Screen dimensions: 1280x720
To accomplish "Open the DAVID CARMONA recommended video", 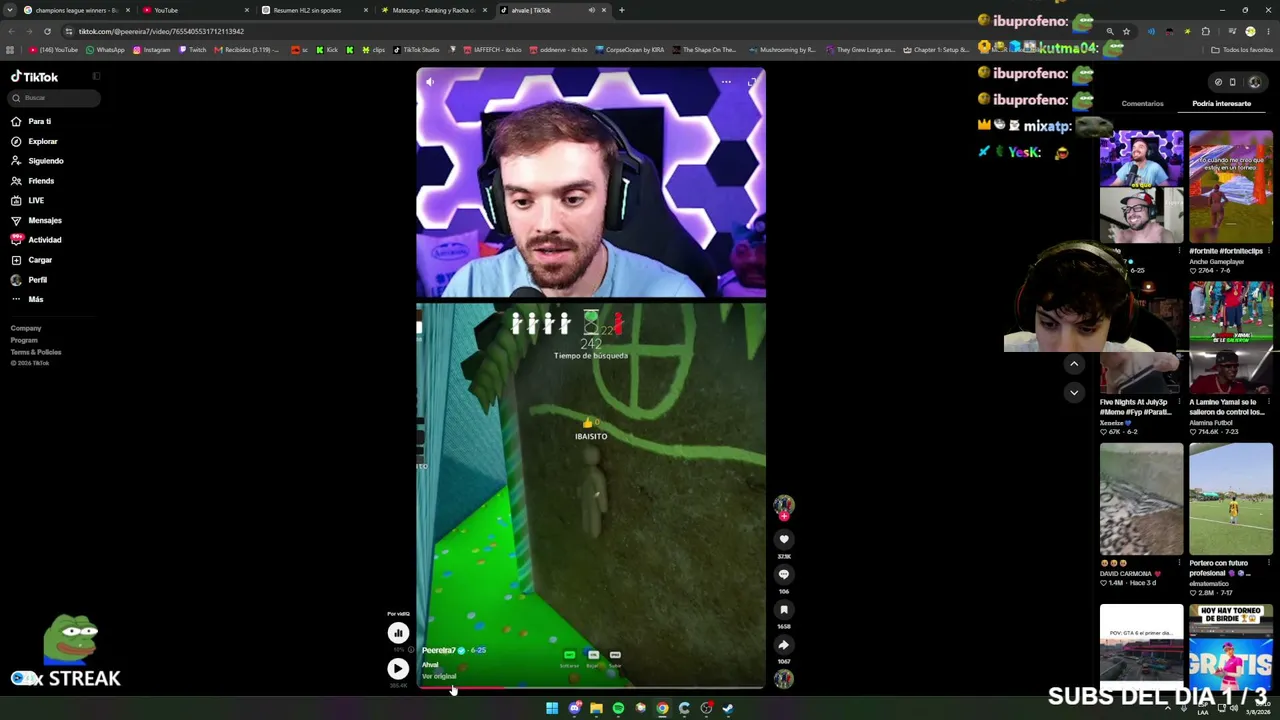I will (x=1141, y=499).
